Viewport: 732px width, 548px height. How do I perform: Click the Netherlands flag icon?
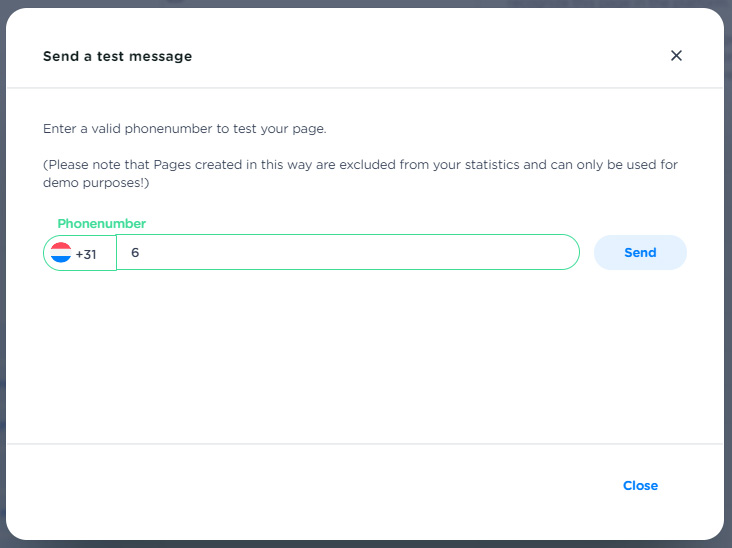tap(61, 253)
